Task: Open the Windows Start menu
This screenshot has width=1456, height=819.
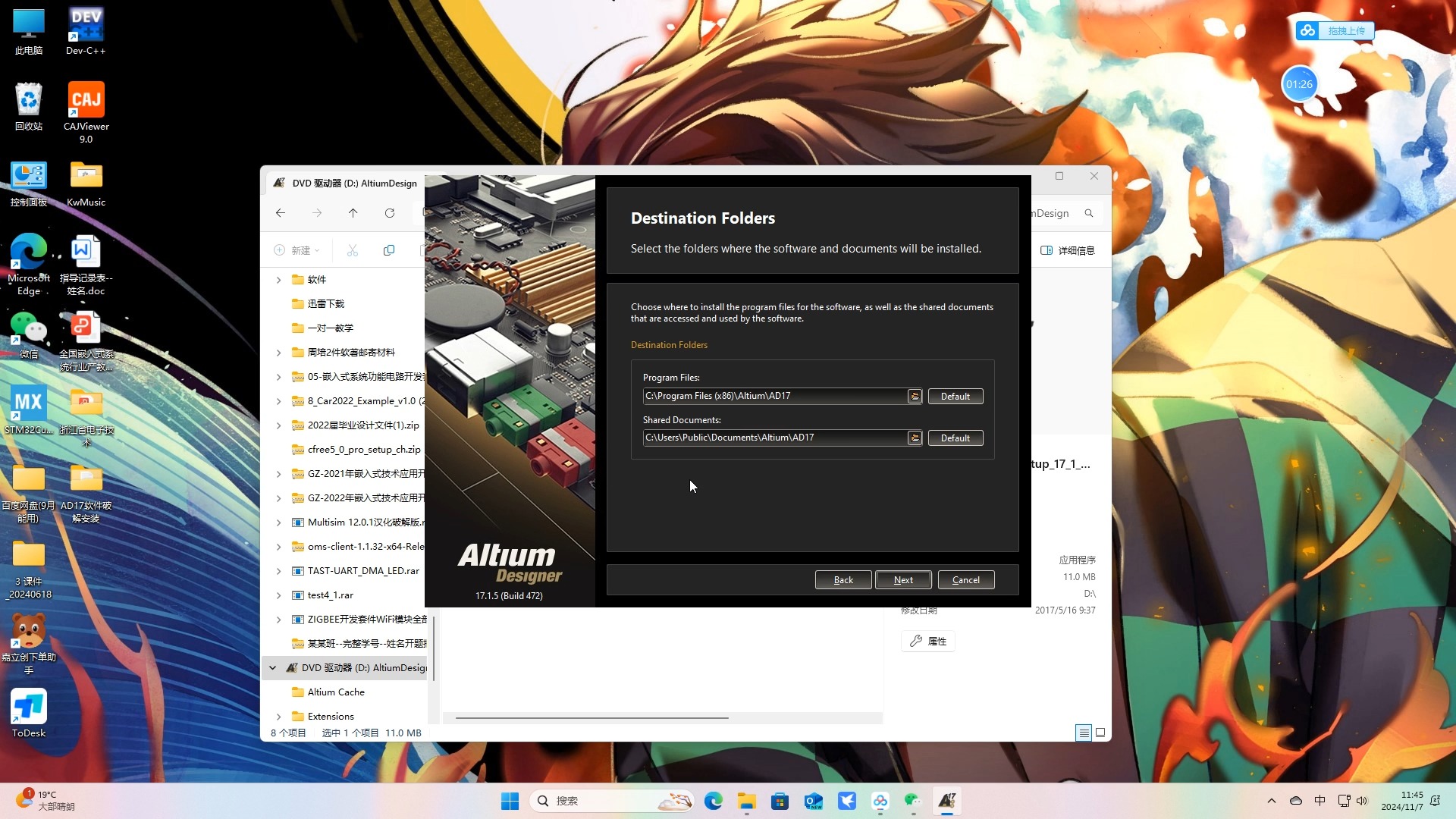Action: [510, 801]
